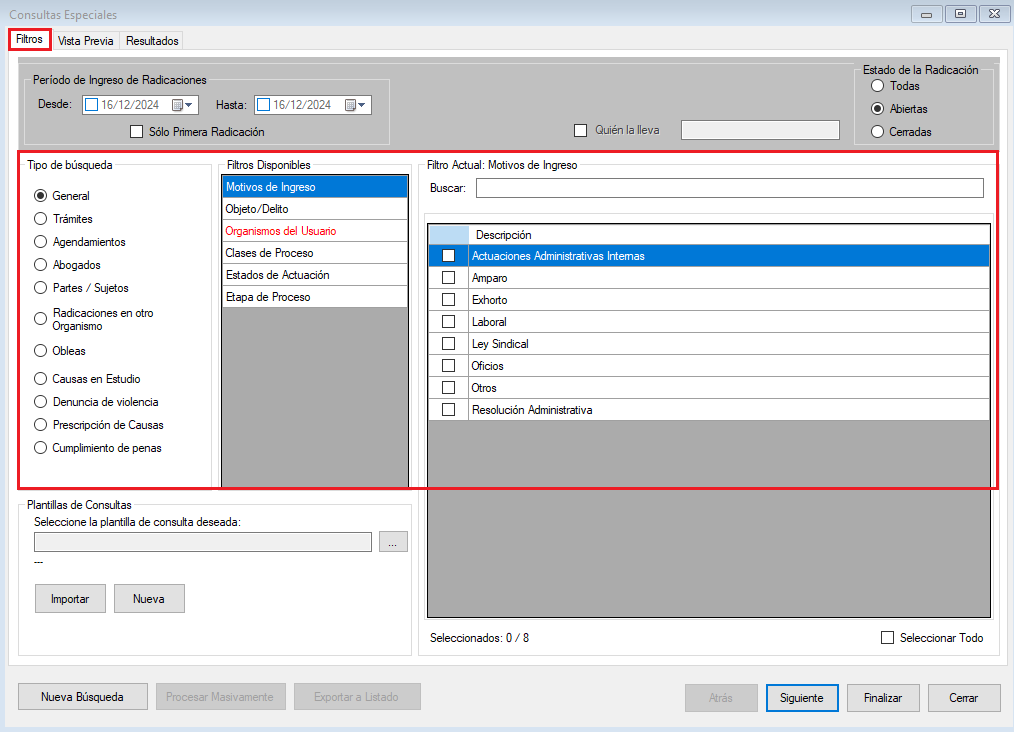Select Objeto/Delito in Filtros Disponibles

(314, 209)
